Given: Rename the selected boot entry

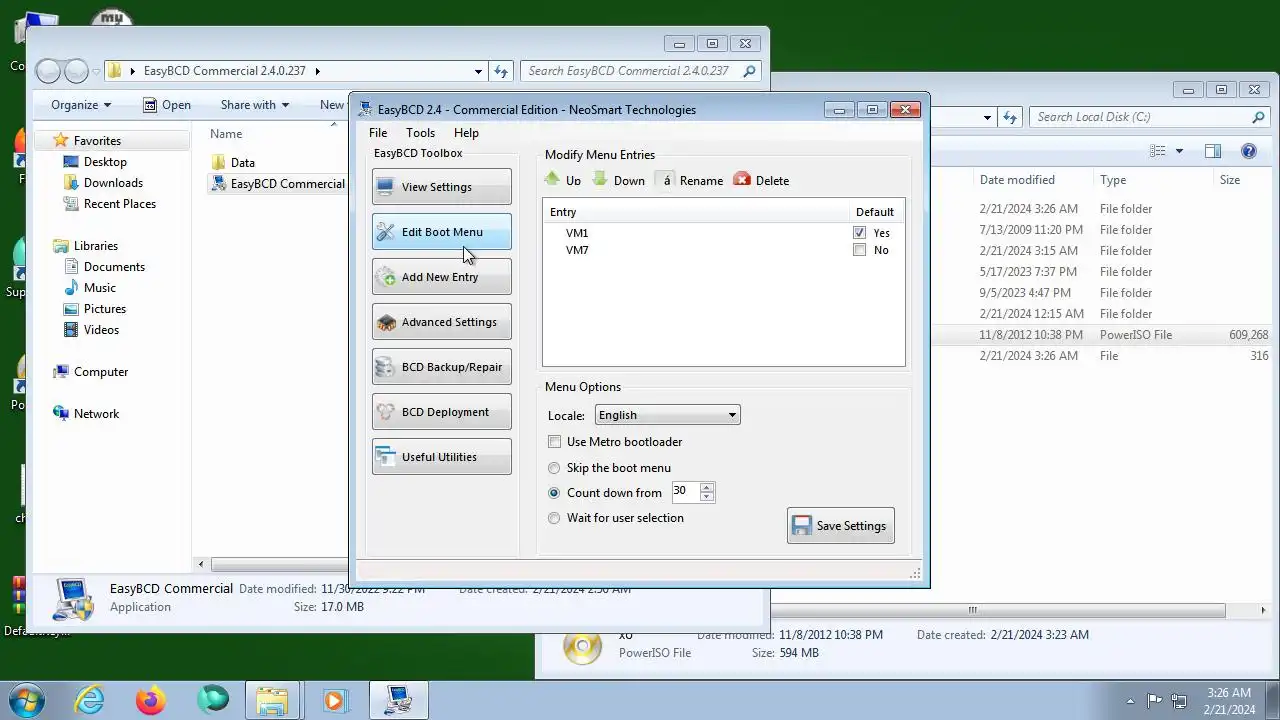Looking at the screenshot, I should tap(690, 180).
